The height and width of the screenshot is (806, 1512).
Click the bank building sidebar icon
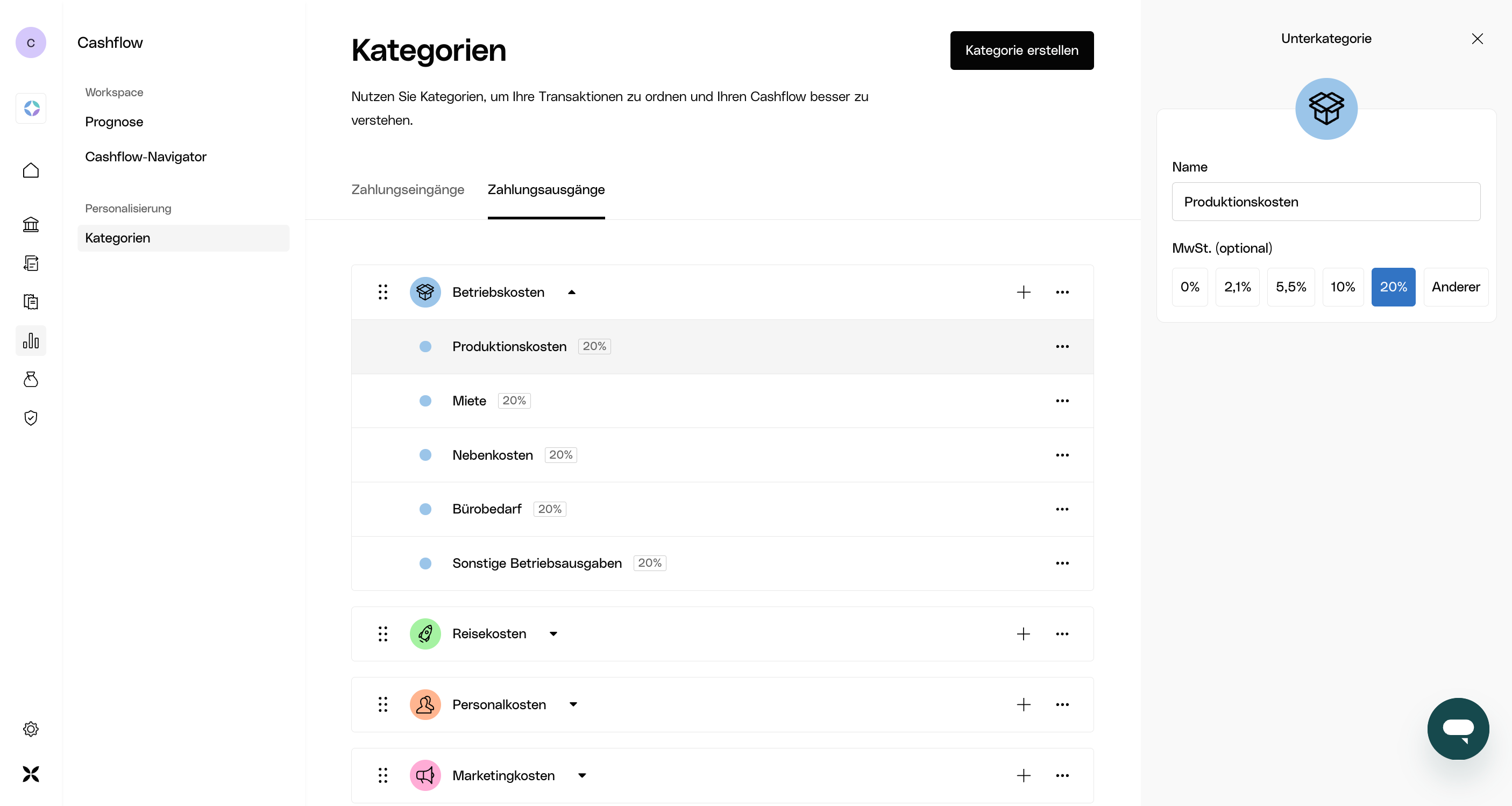31,224
